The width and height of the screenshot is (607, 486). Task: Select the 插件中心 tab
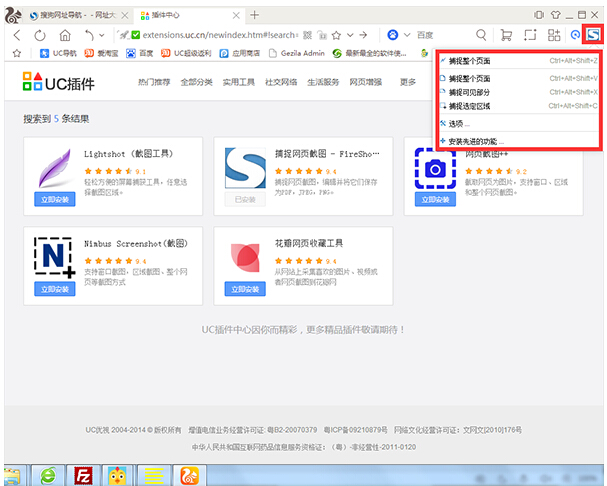[185, 15]
